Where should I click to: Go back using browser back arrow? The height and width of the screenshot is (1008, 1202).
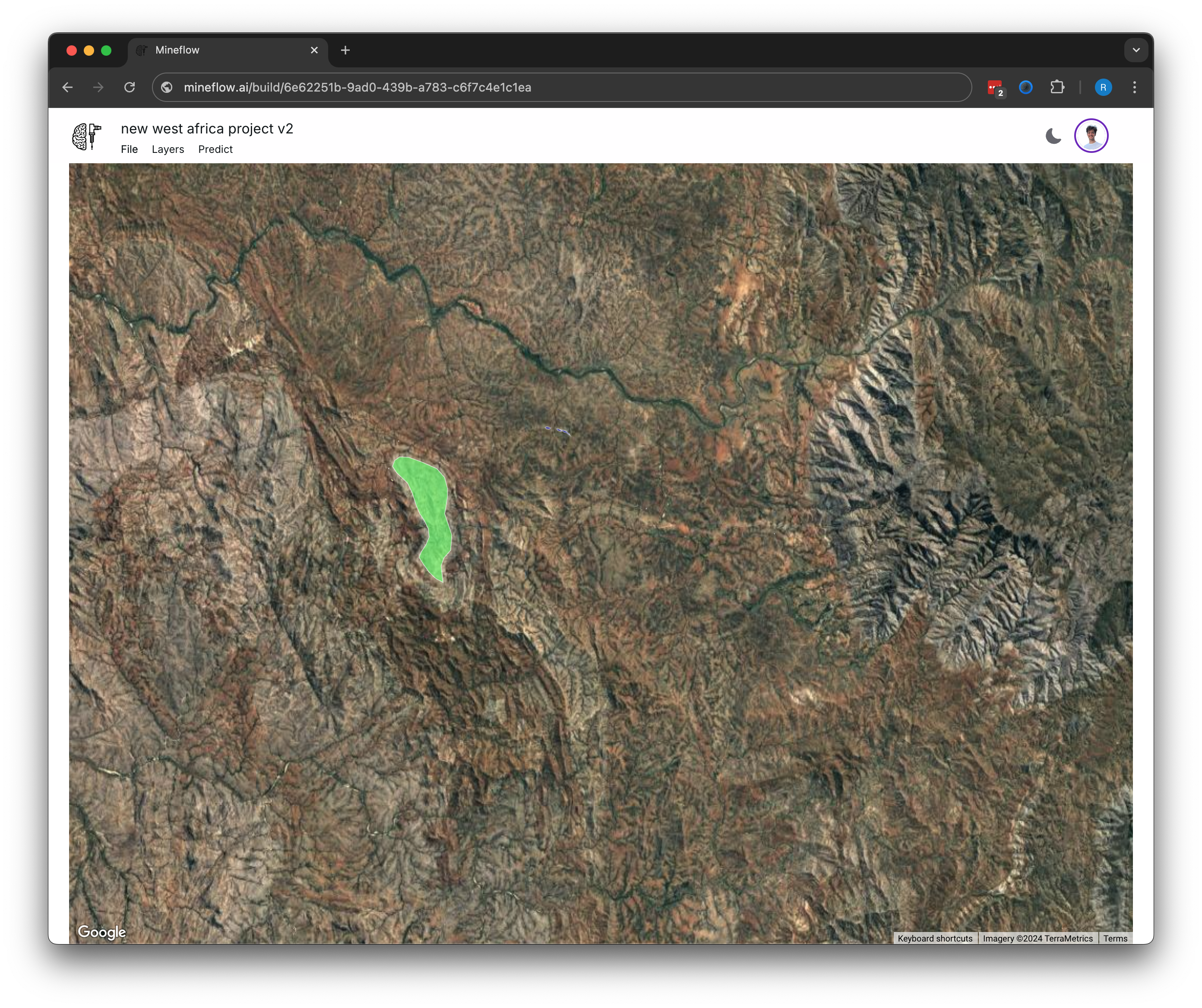[67, 87]
